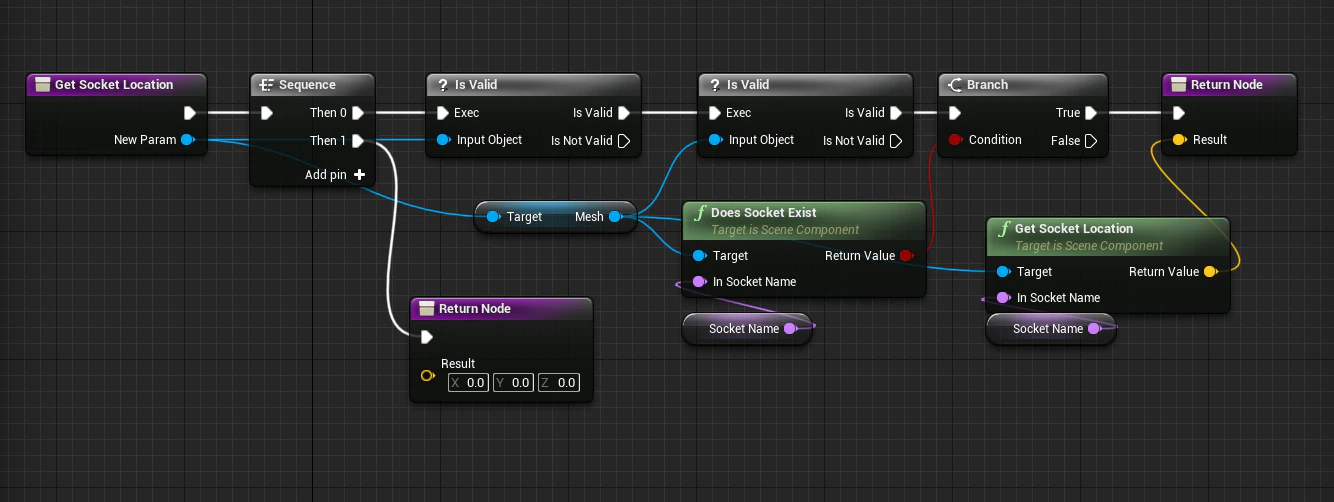The image size is (1334, 502).
Task: Click the Branch node's exec input pin
Action: point(955,113)
